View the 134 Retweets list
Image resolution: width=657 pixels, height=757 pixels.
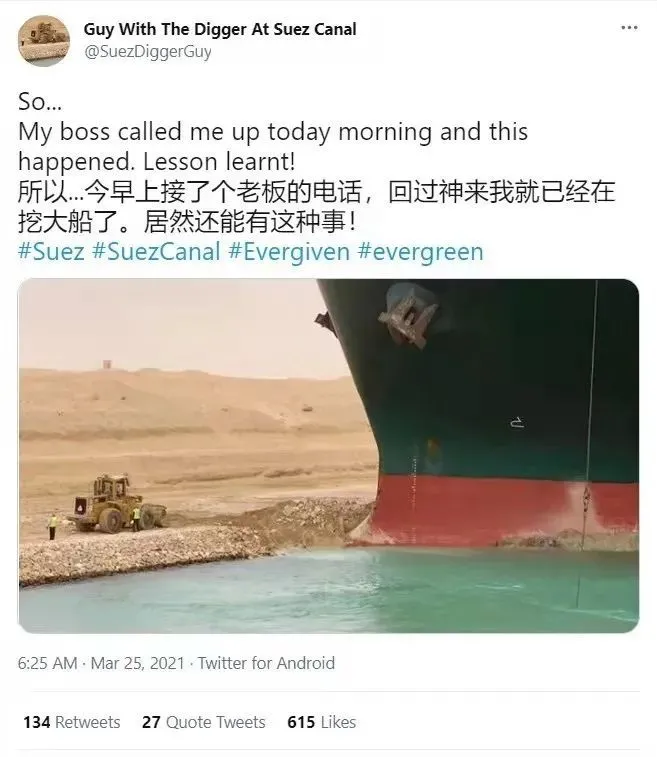tap(72, 722)
